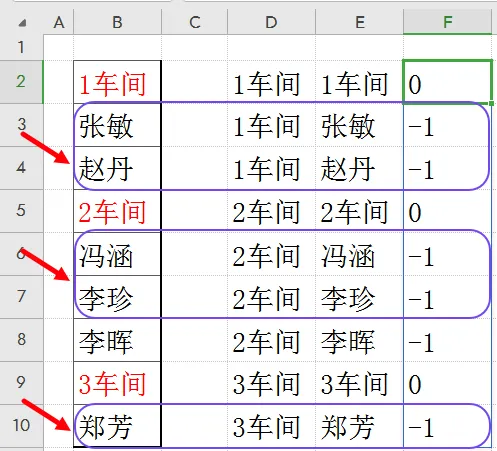The image size is (497, 451).
Task: Select column A header
Action: point(59,22)
